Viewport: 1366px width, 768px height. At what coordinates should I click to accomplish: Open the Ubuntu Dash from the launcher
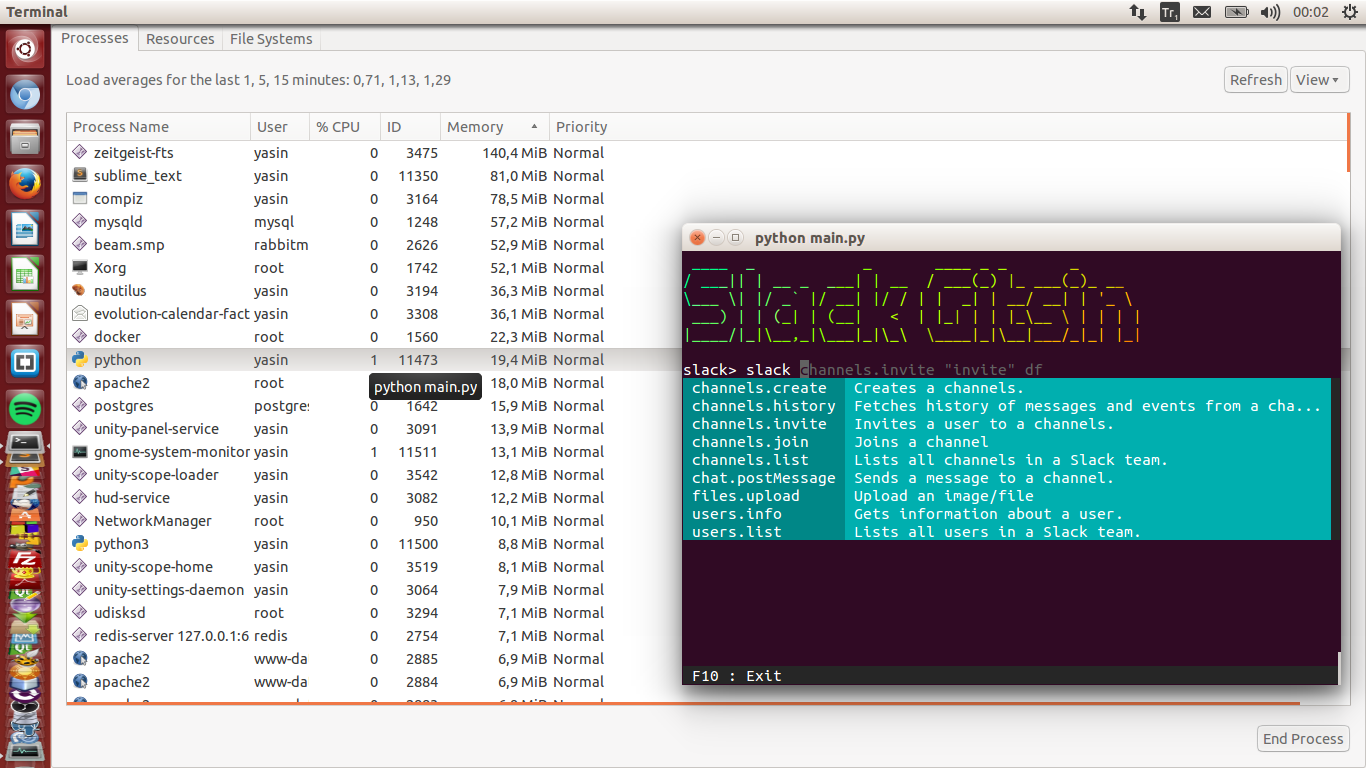tap(25, 47)
